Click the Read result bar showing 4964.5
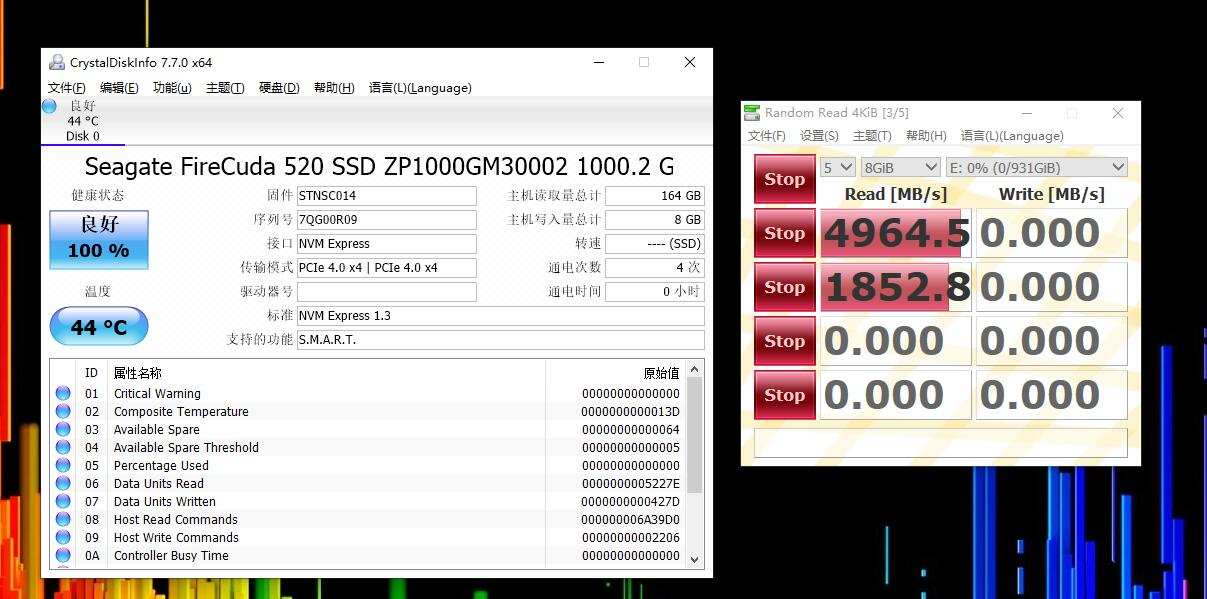 895,233
